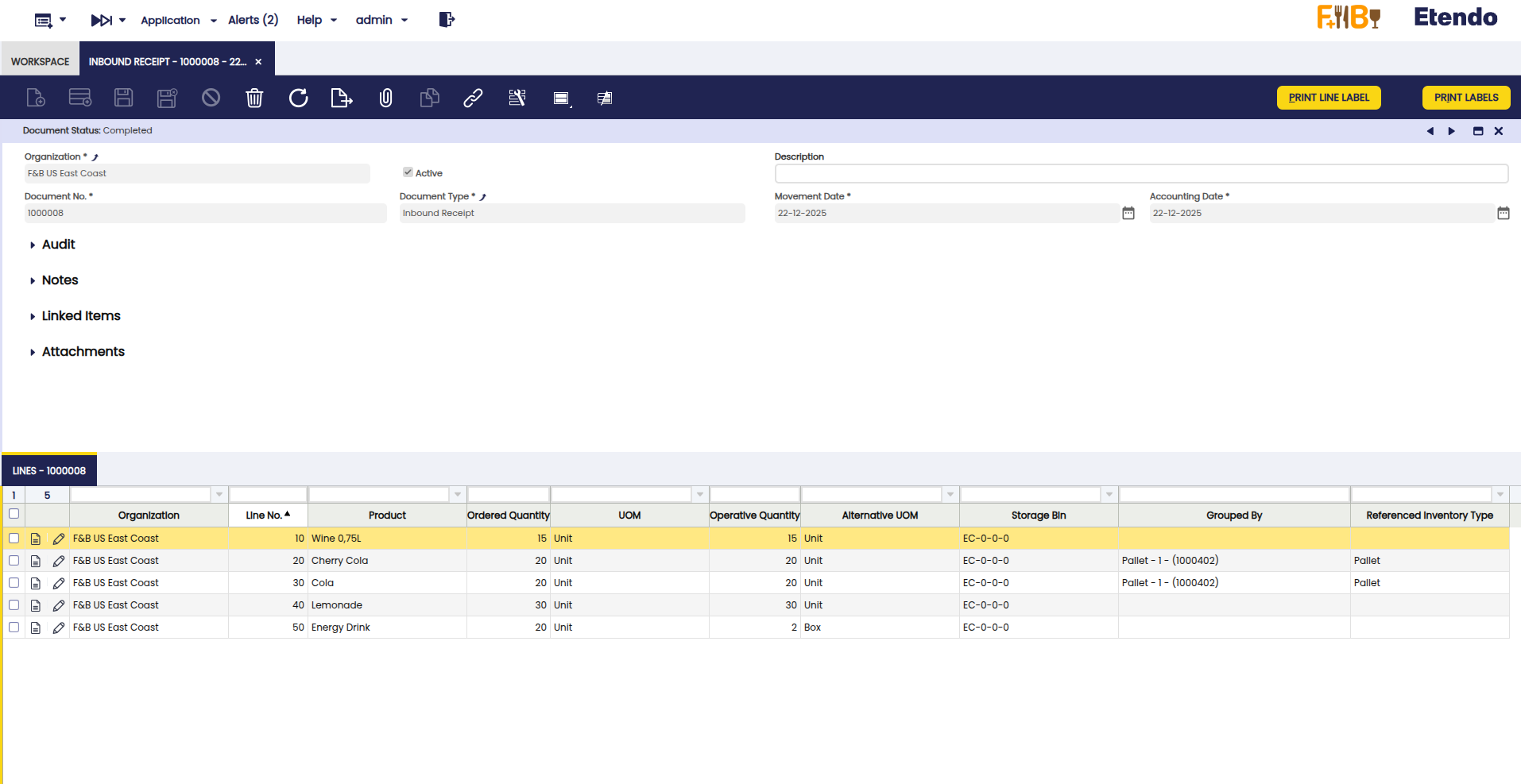
Task: Expand the Linked Items section
Action: [x=80, y=316]
